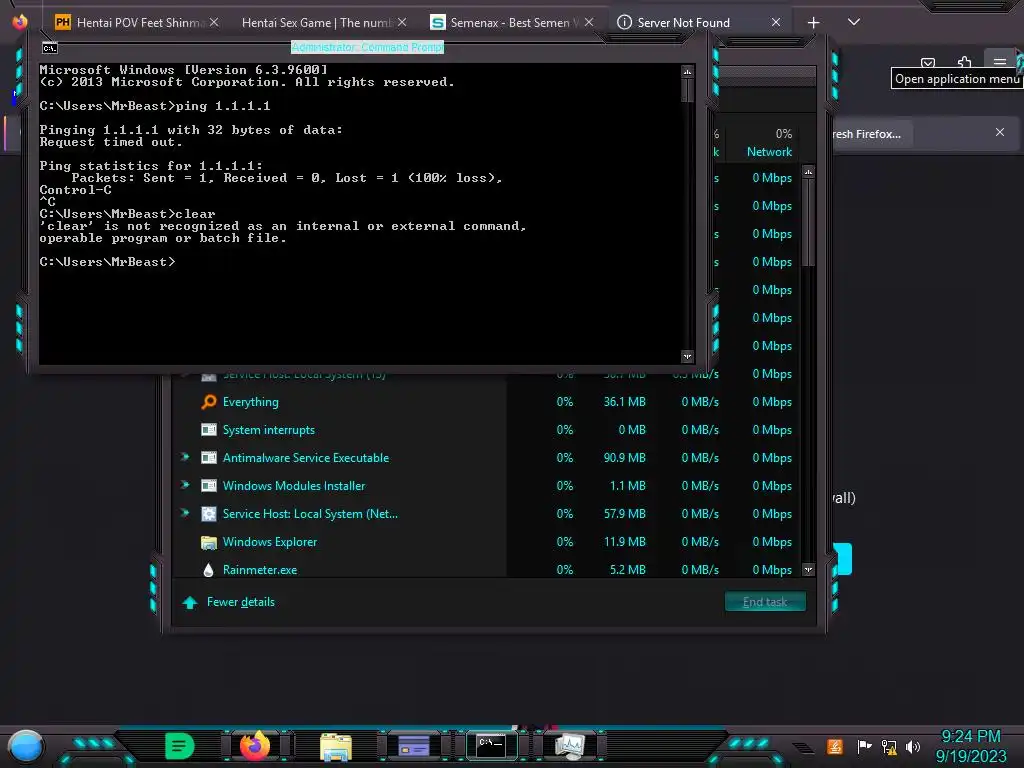
Task: Open the purple card app on taskbar
Action: click(x=414, y=746)
